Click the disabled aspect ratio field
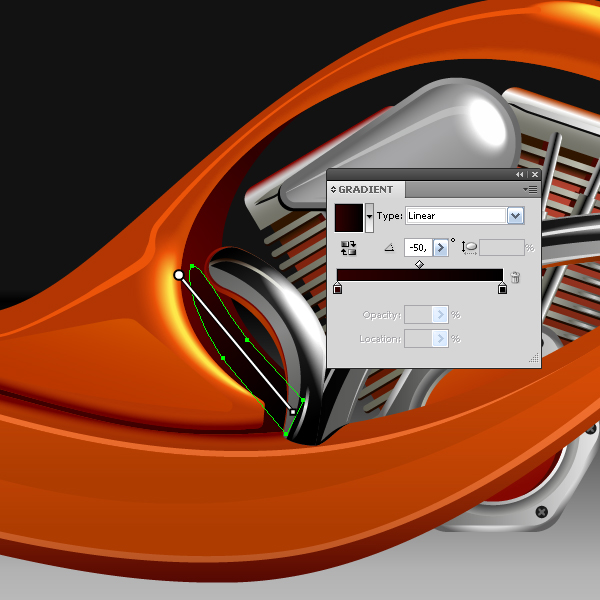Image resolution: width=600 pixels, height=600 pixels. 502,248
